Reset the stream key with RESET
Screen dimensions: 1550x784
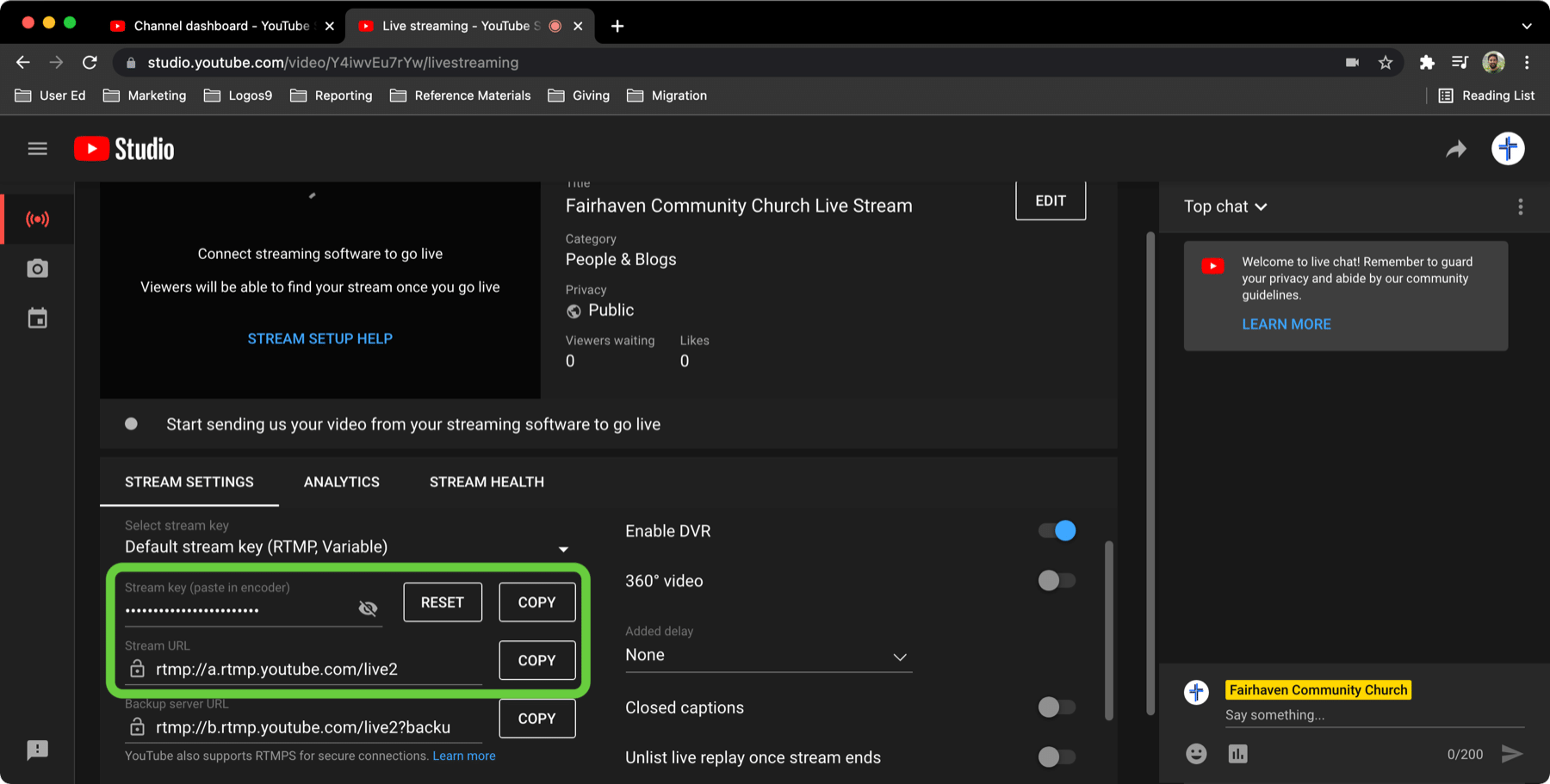tap(443, 602)
